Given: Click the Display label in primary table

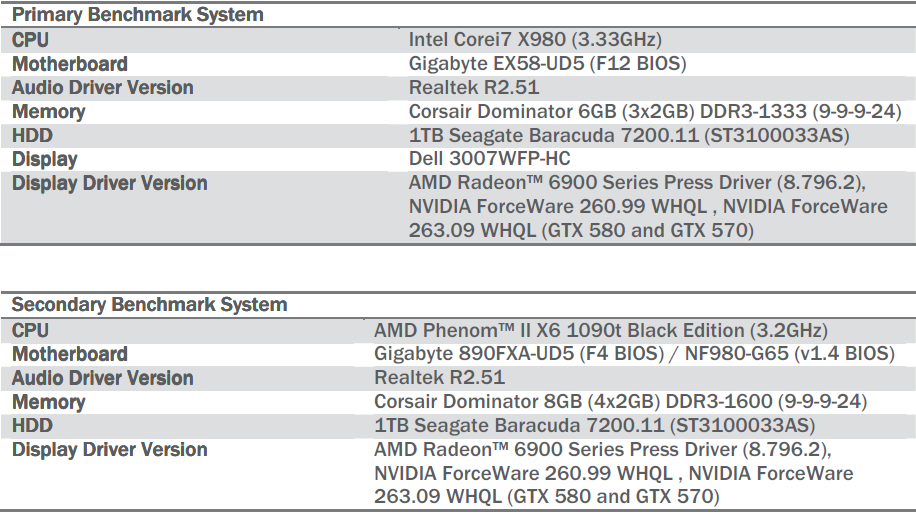Looking at the screenshot, I should pyautogui.click(x=45, y=159).
